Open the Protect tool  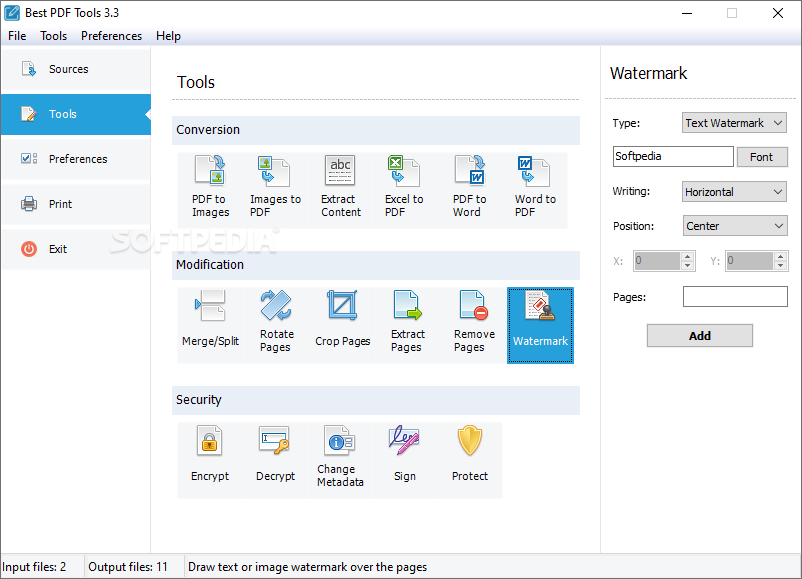tap(470, 460)
